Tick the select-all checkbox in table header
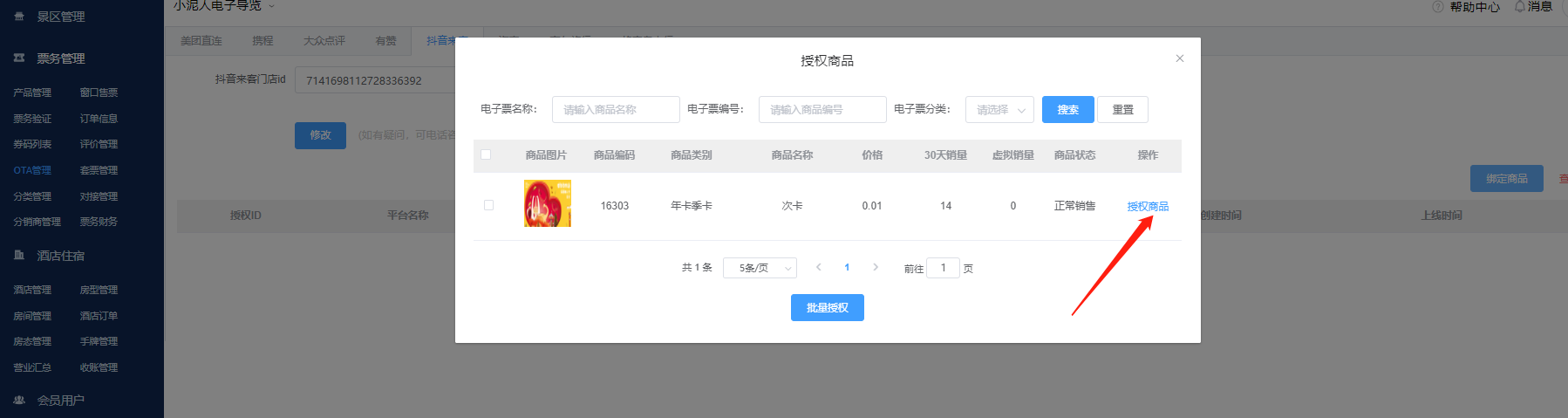 [486, 154]
